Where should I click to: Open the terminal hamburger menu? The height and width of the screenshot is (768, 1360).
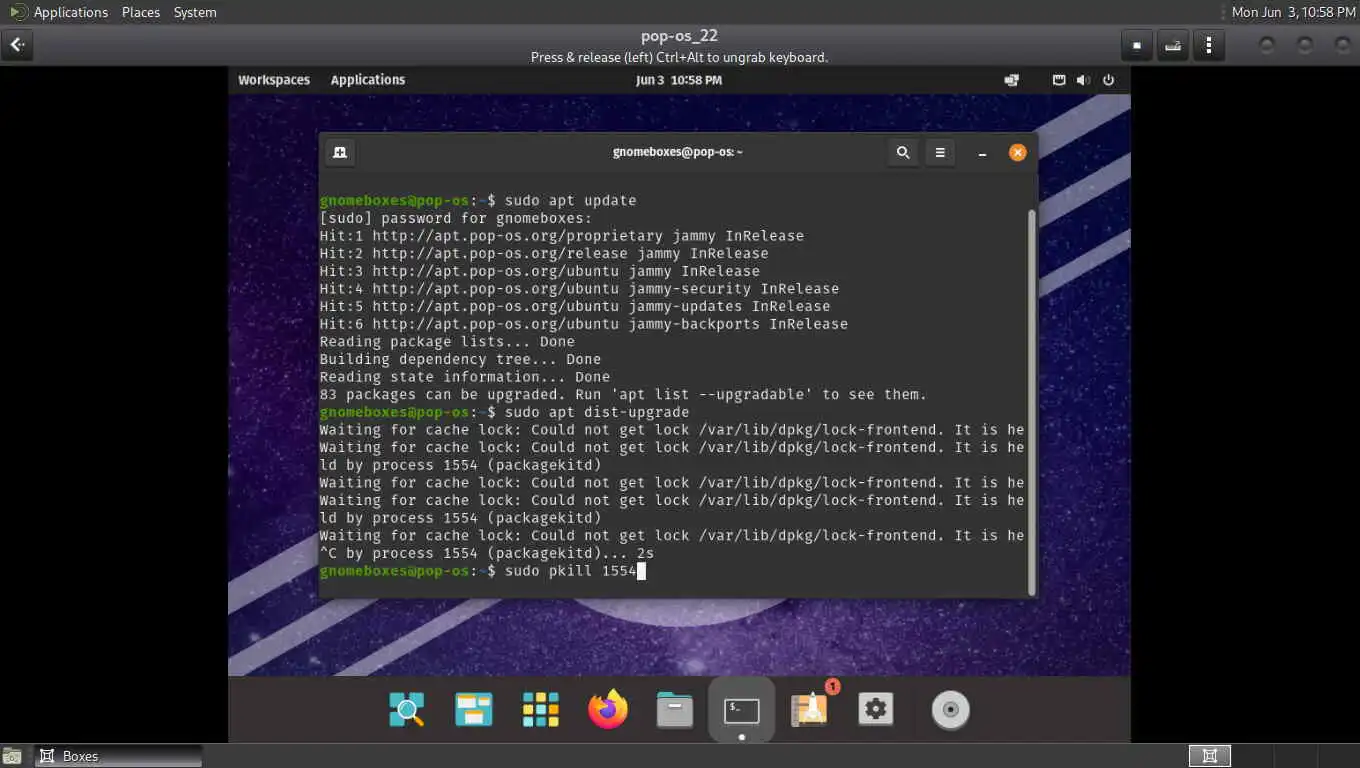940,152
